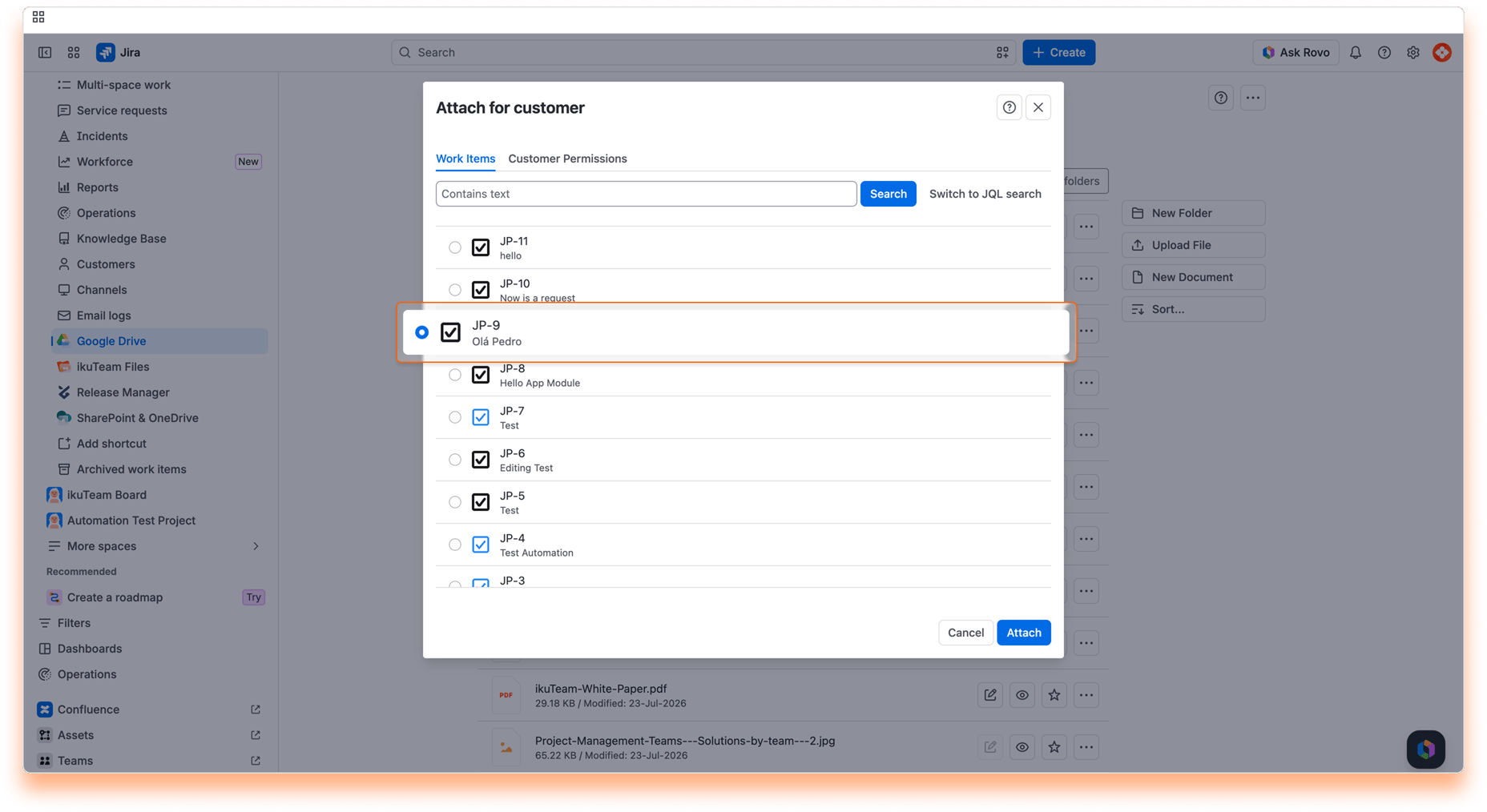Click the blue Search button
Screen dimensions: 1487x812
pos(888,194)
